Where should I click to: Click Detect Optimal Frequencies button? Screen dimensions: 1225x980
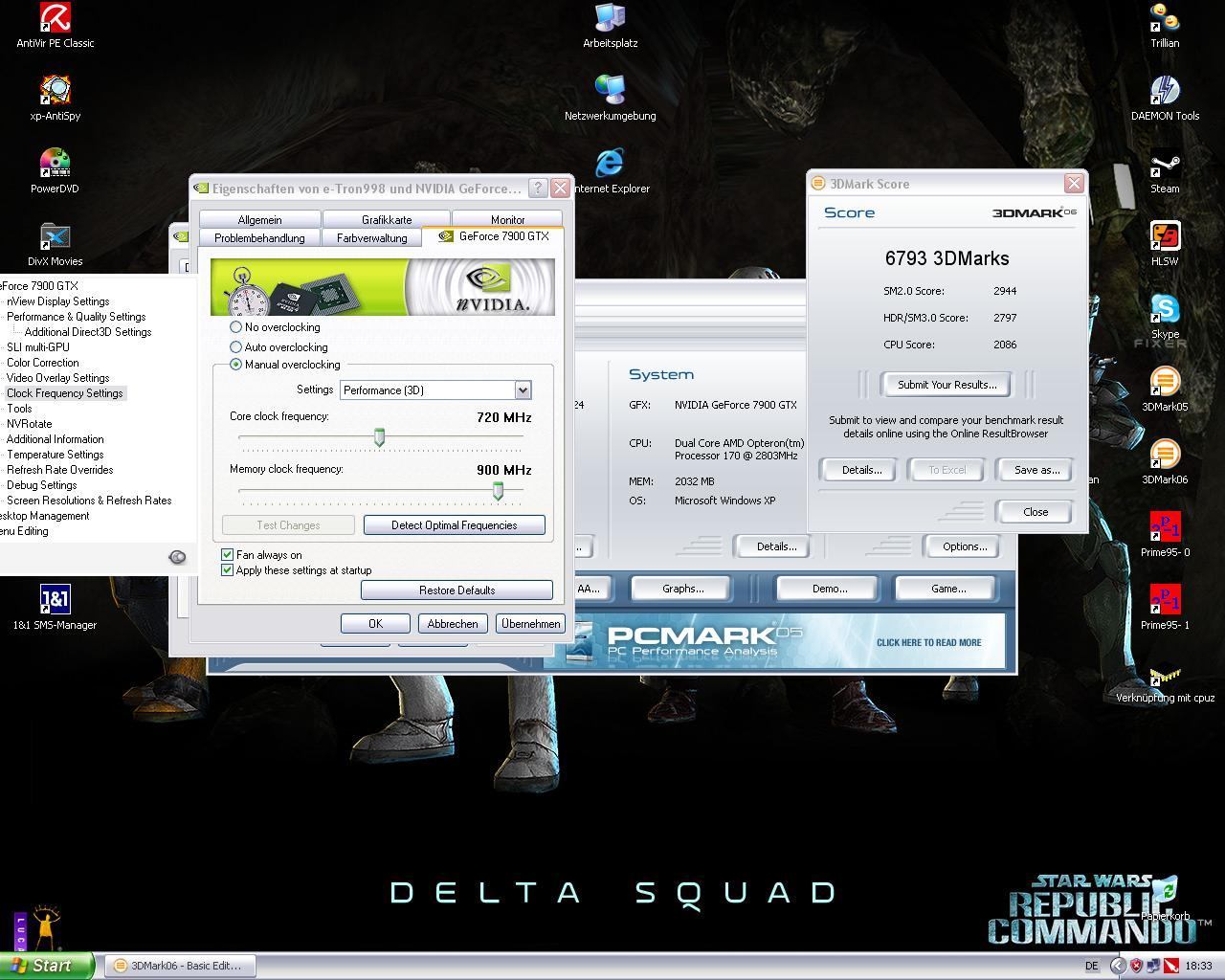point(455,525)
